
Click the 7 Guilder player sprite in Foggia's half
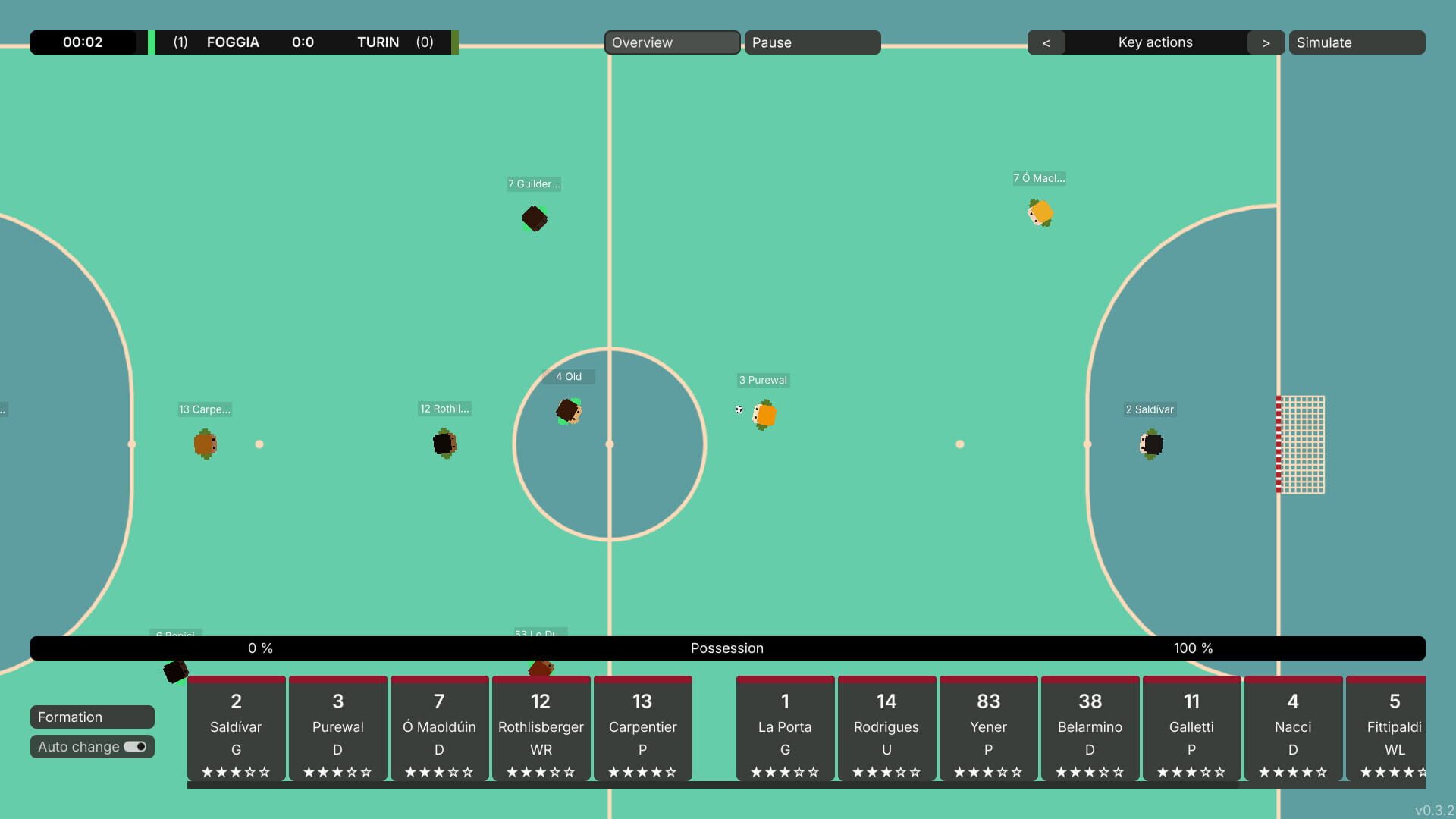point(535,219)
